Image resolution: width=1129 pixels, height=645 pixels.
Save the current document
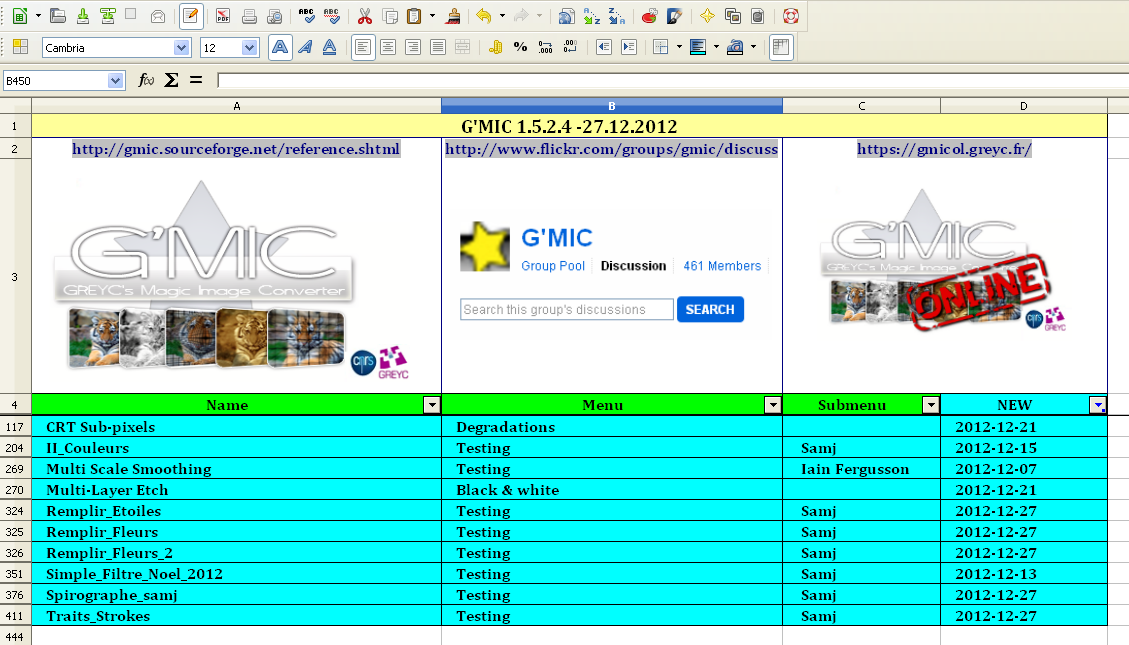(83, 16)
